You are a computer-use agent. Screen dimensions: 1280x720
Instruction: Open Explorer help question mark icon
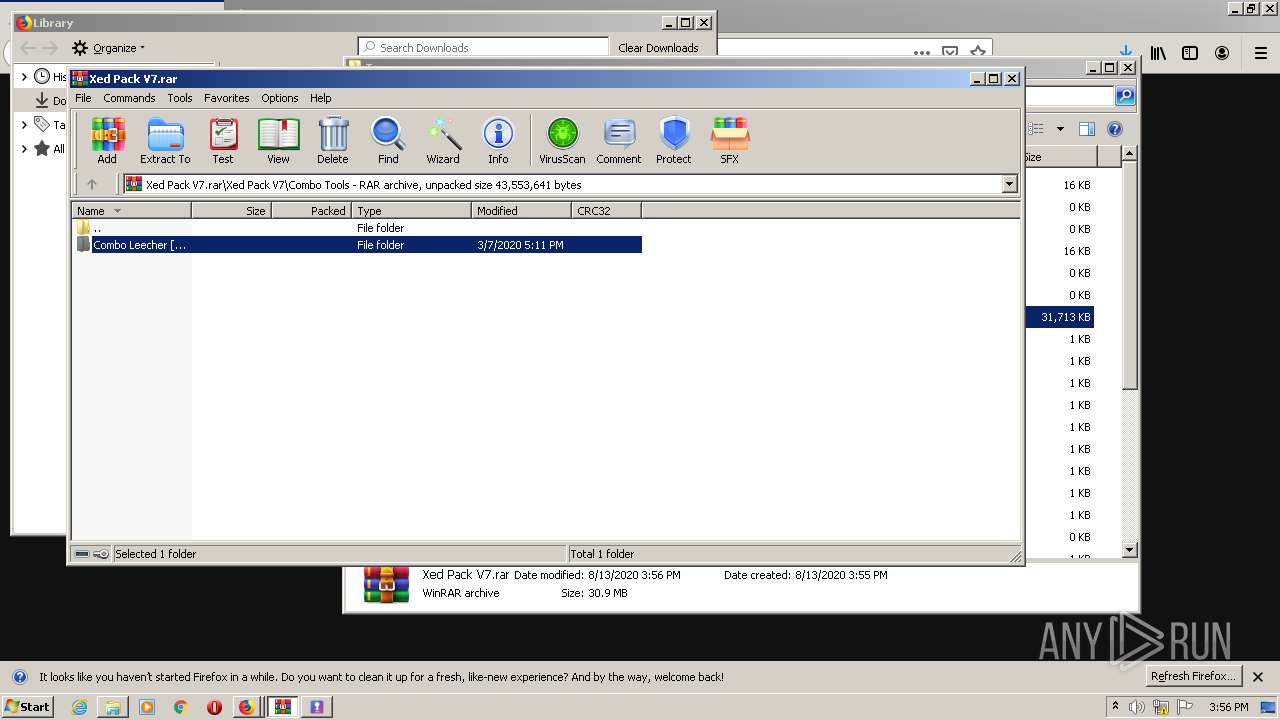pyautogui.click(x=1115, y=129)
